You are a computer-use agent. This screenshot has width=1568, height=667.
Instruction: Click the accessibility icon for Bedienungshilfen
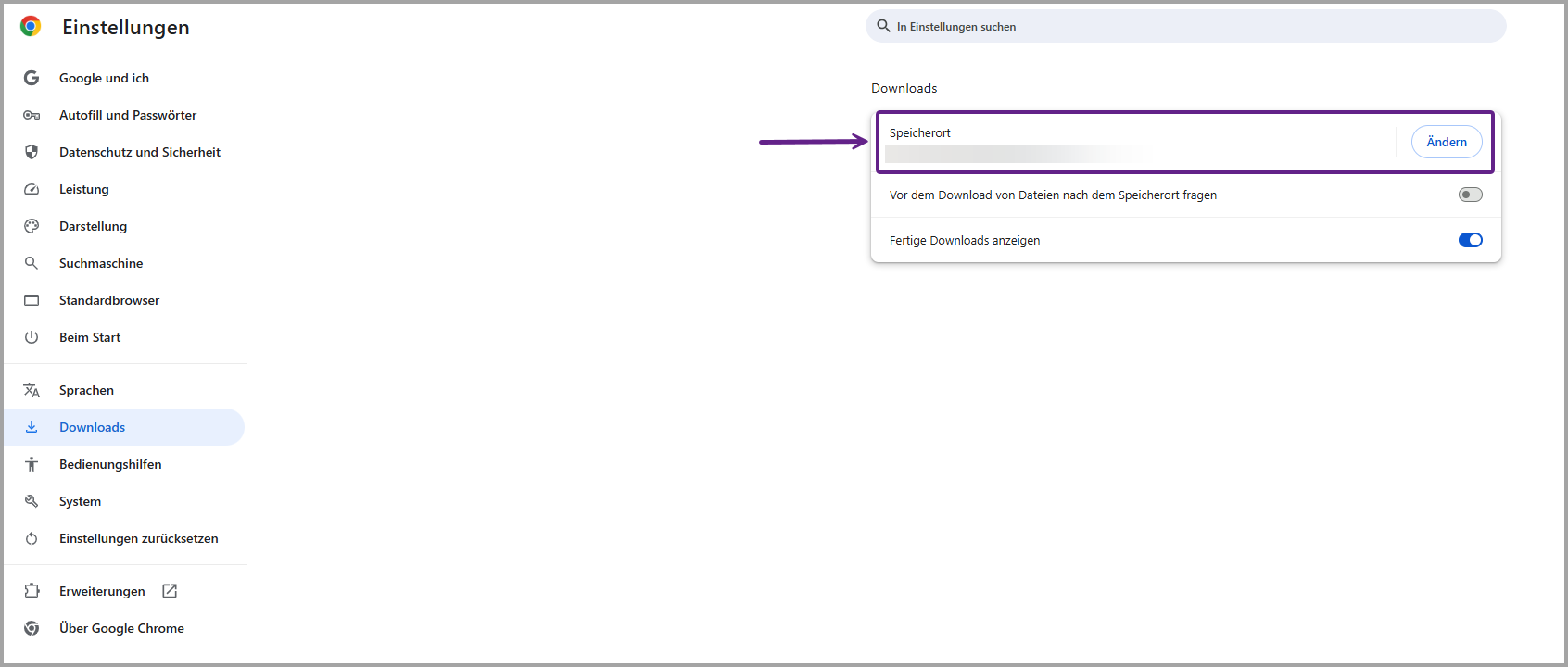[32, 464]
